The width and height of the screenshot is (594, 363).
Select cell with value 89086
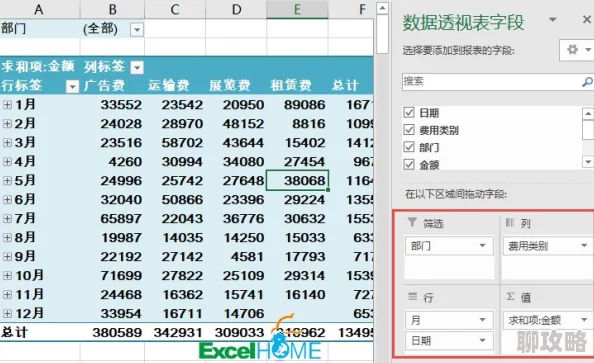297,105
